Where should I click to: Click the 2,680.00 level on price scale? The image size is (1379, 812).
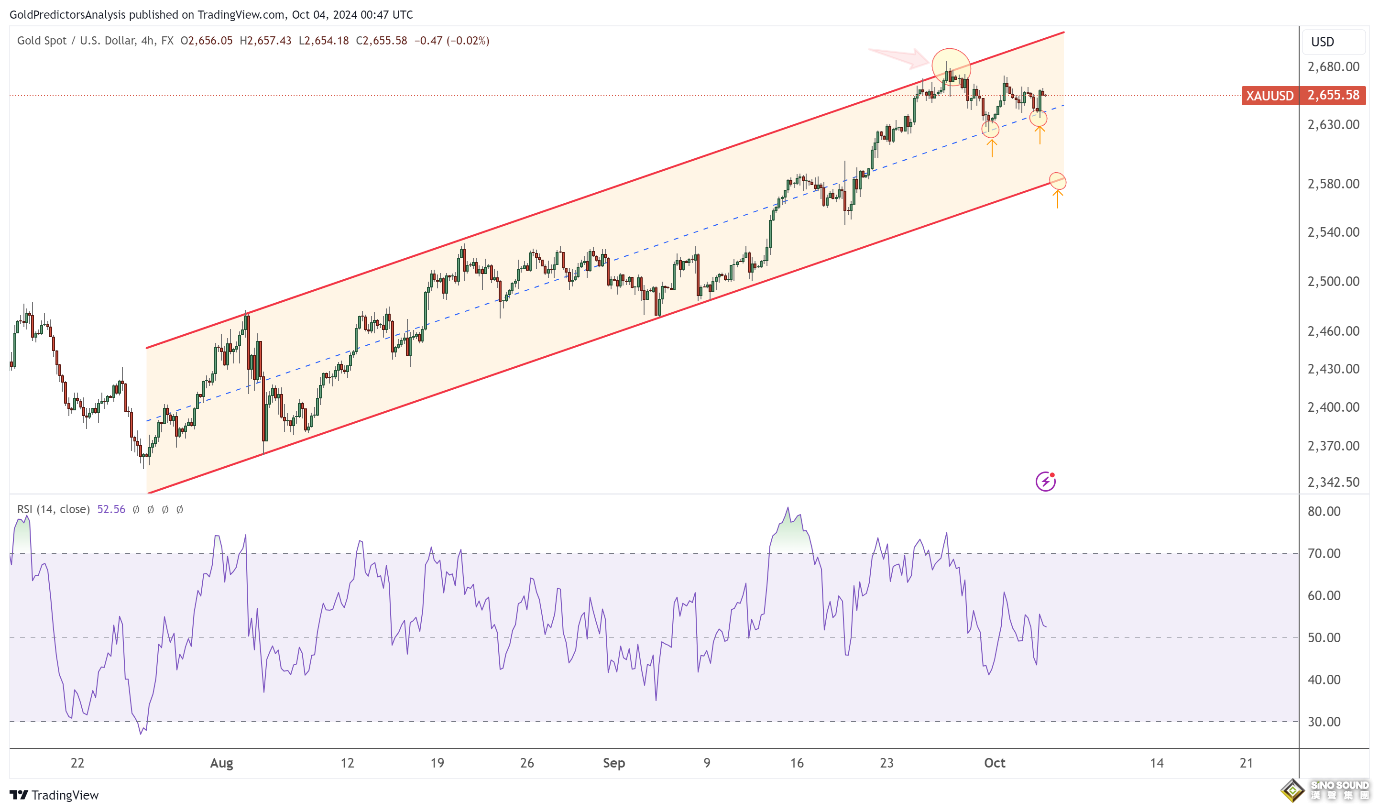click(1333, 67)
